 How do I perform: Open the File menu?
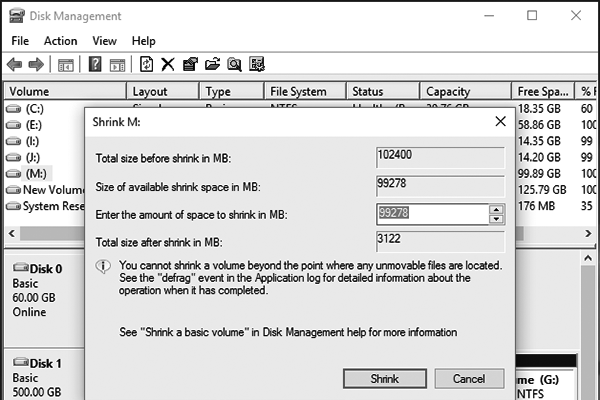click(x=21, y=41)
